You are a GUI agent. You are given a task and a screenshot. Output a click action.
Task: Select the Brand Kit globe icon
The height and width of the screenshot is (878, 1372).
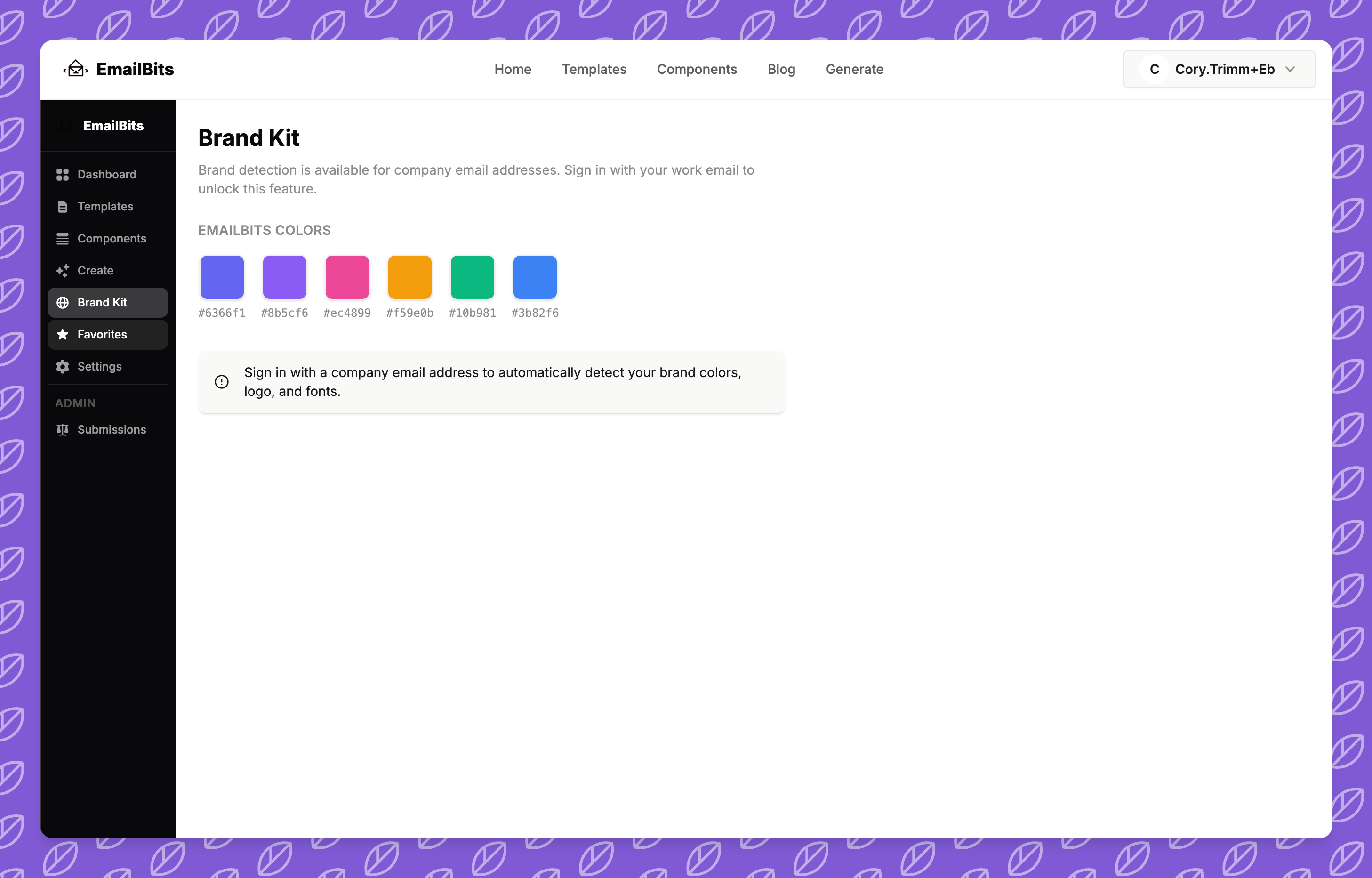(x=63, y=302)
